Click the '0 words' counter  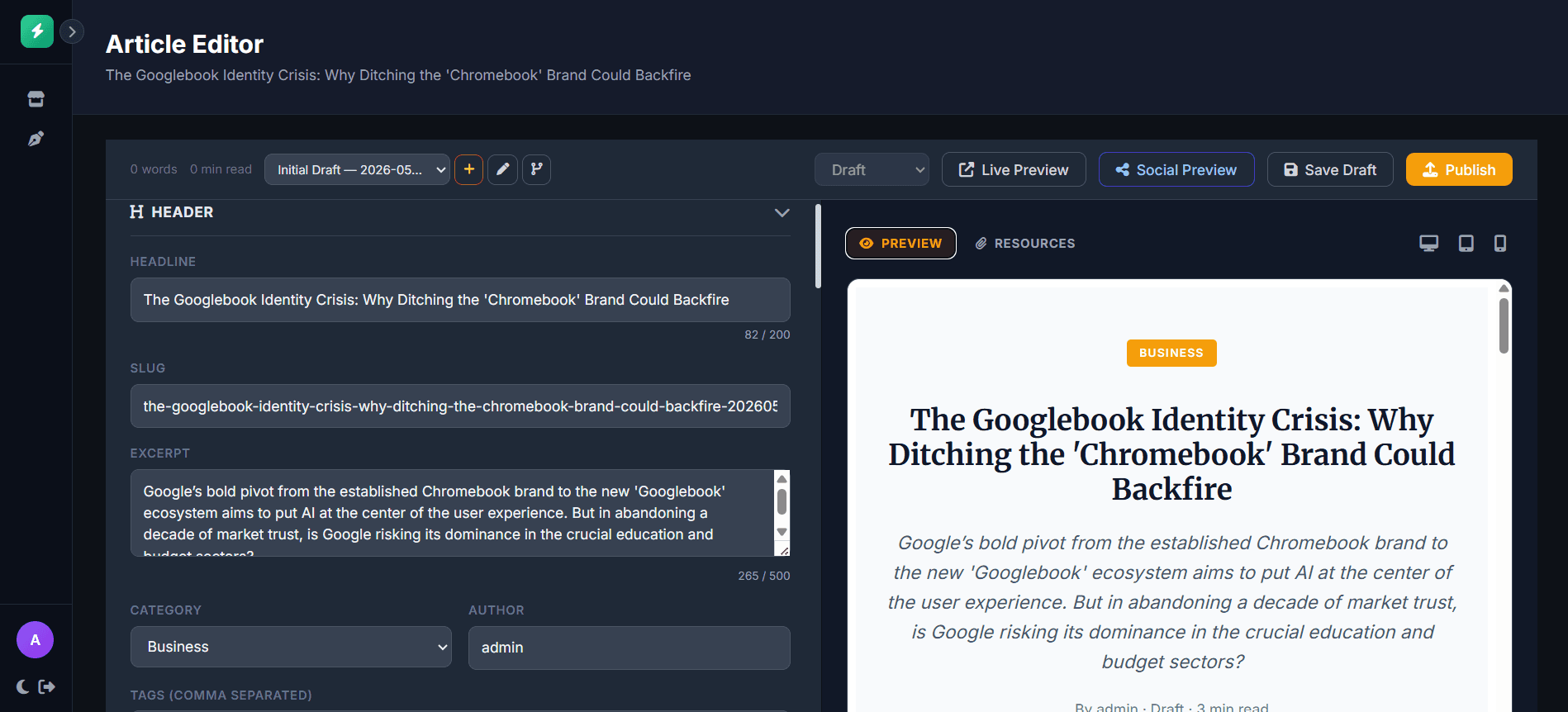tap(154, 169)
